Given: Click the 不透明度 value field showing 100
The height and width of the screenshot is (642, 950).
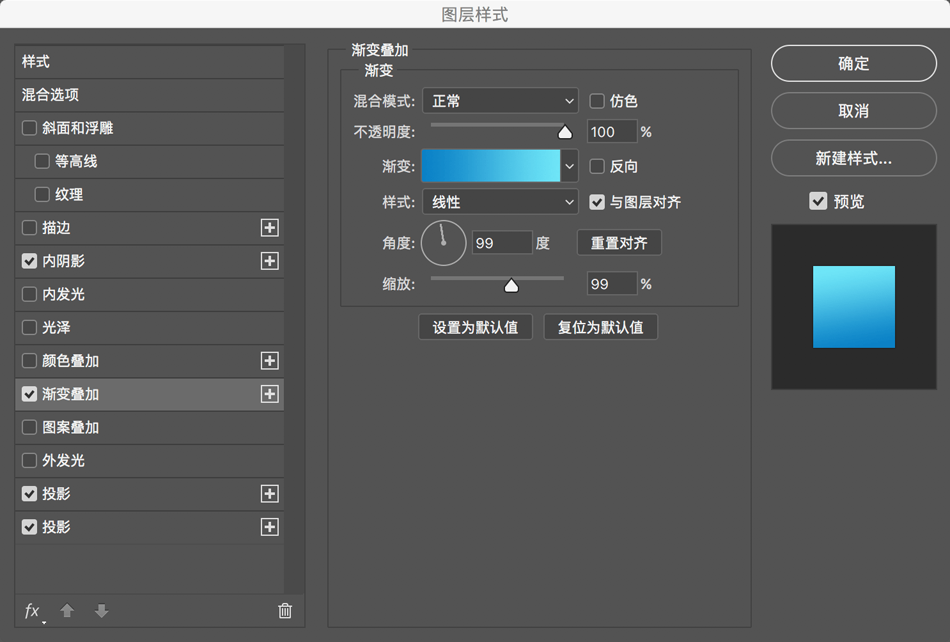Looking at the screenshot, I should pyautogui.click(x=612, y=132).
